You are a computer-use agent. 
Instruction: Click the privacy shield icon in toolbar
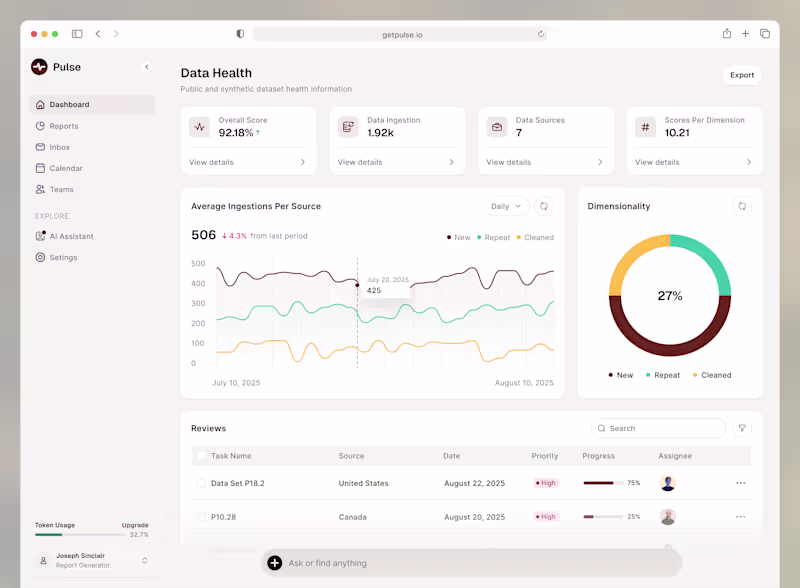point(240,34)
